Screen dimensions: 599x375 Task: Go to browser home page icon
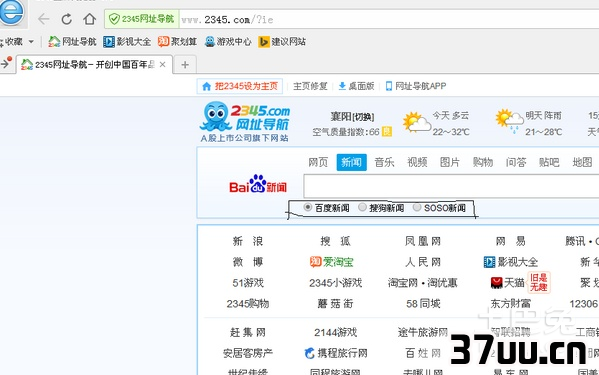pyautogui.click(x=89, y=19)
